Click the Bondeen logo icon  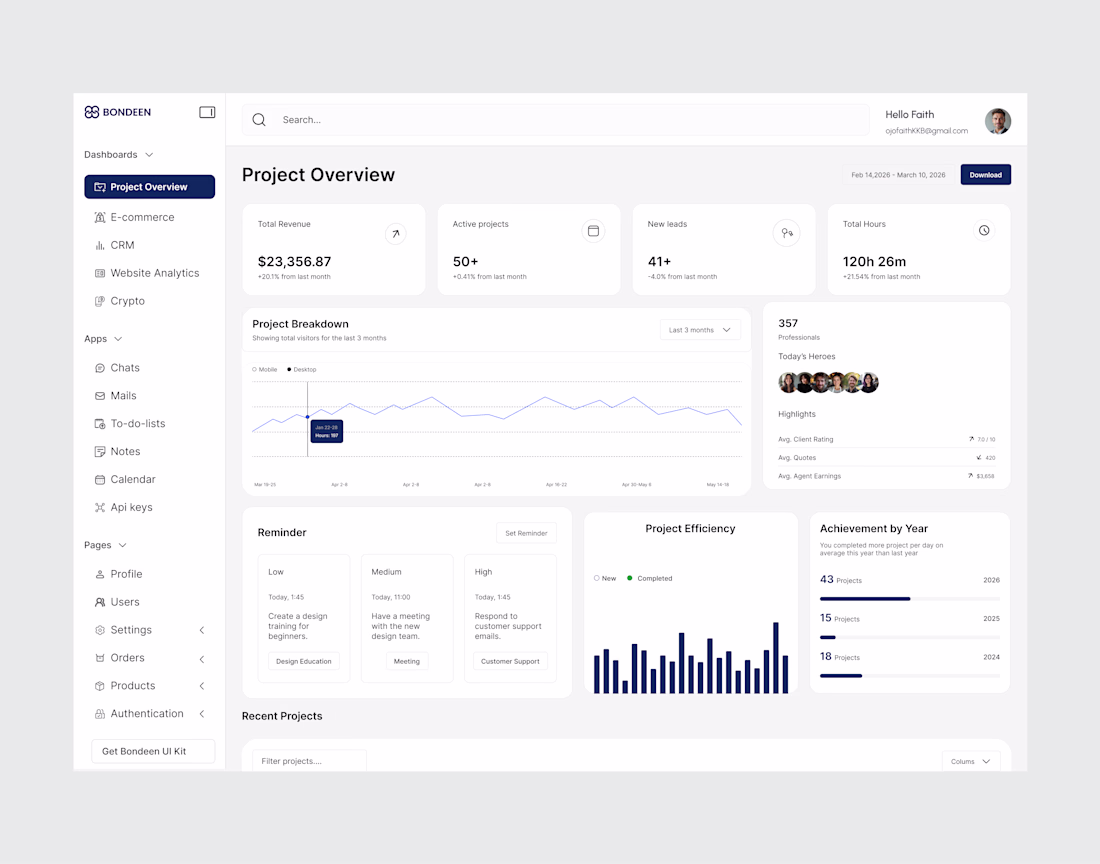[92, 112]
